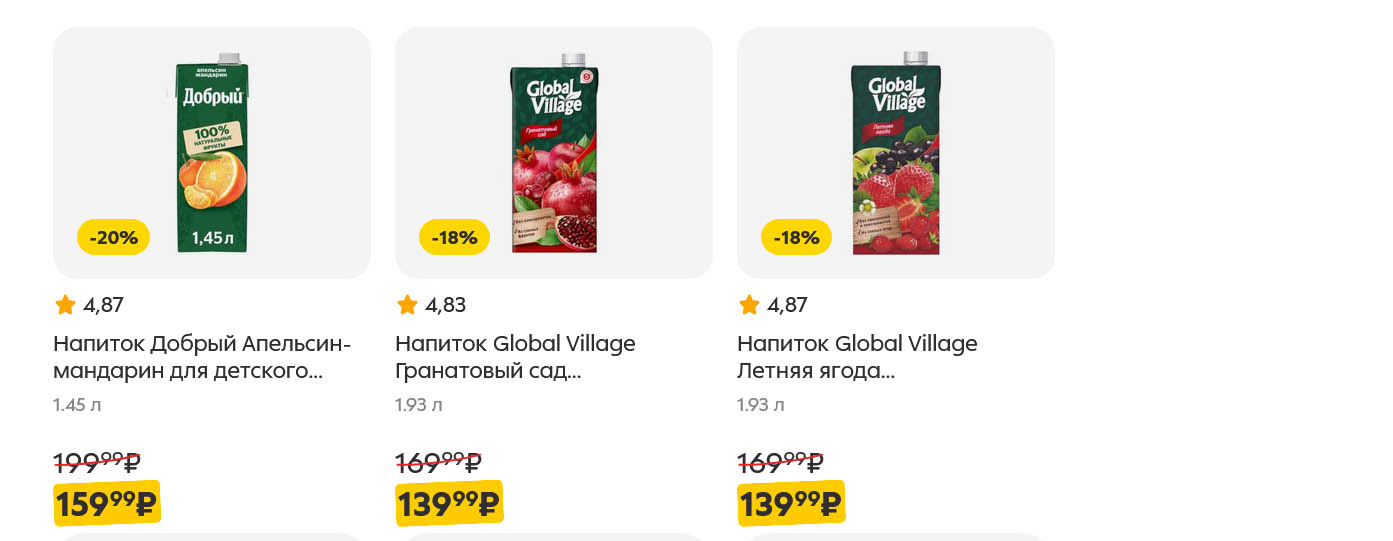This screenshot has width=1393, height=541.
Task: Click the 159,99 ₽ sale price
Action: (106, 503)
